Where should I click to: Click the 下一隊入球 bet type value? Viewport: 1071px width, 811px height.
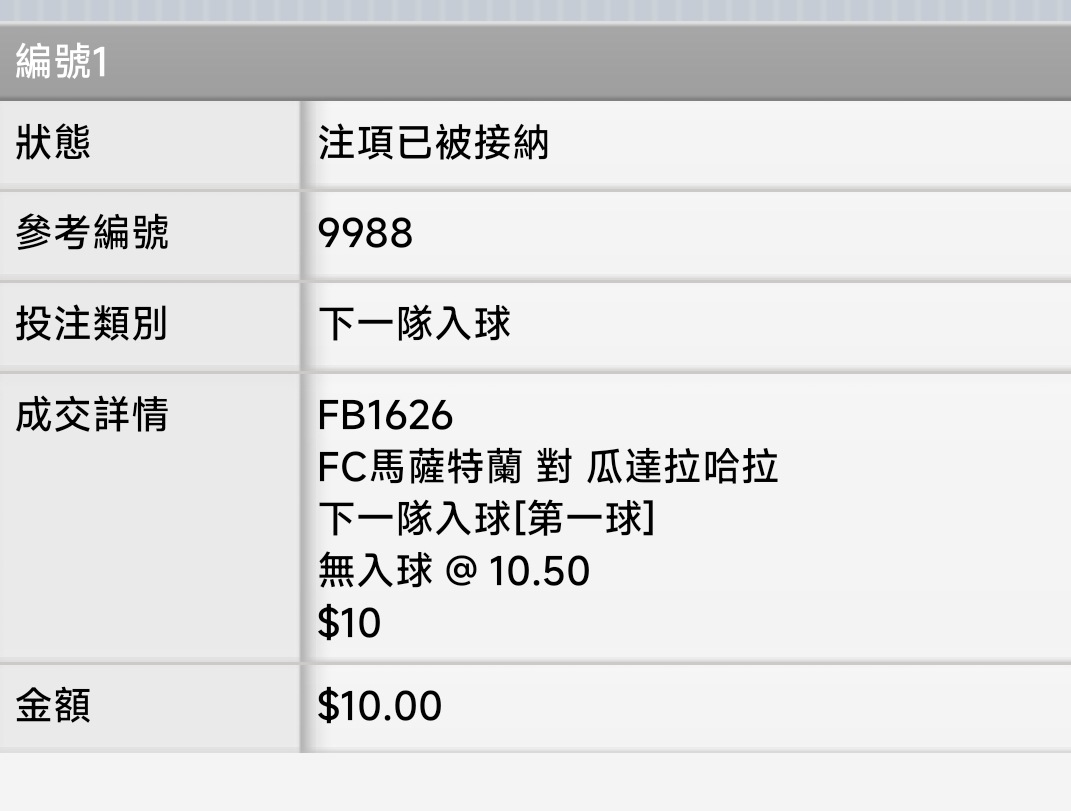click(414, 323)
